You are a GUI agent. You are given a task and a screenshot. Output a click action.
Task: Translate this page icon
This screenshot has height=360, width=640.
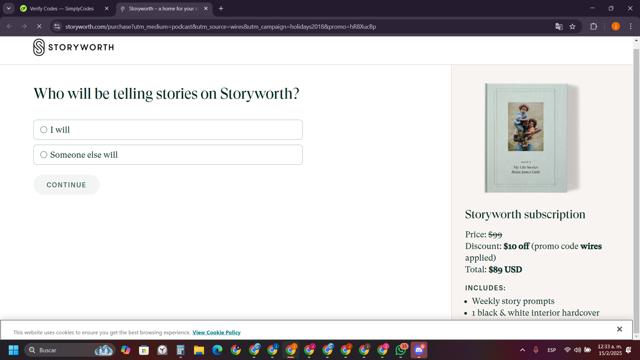pos(559,27)
